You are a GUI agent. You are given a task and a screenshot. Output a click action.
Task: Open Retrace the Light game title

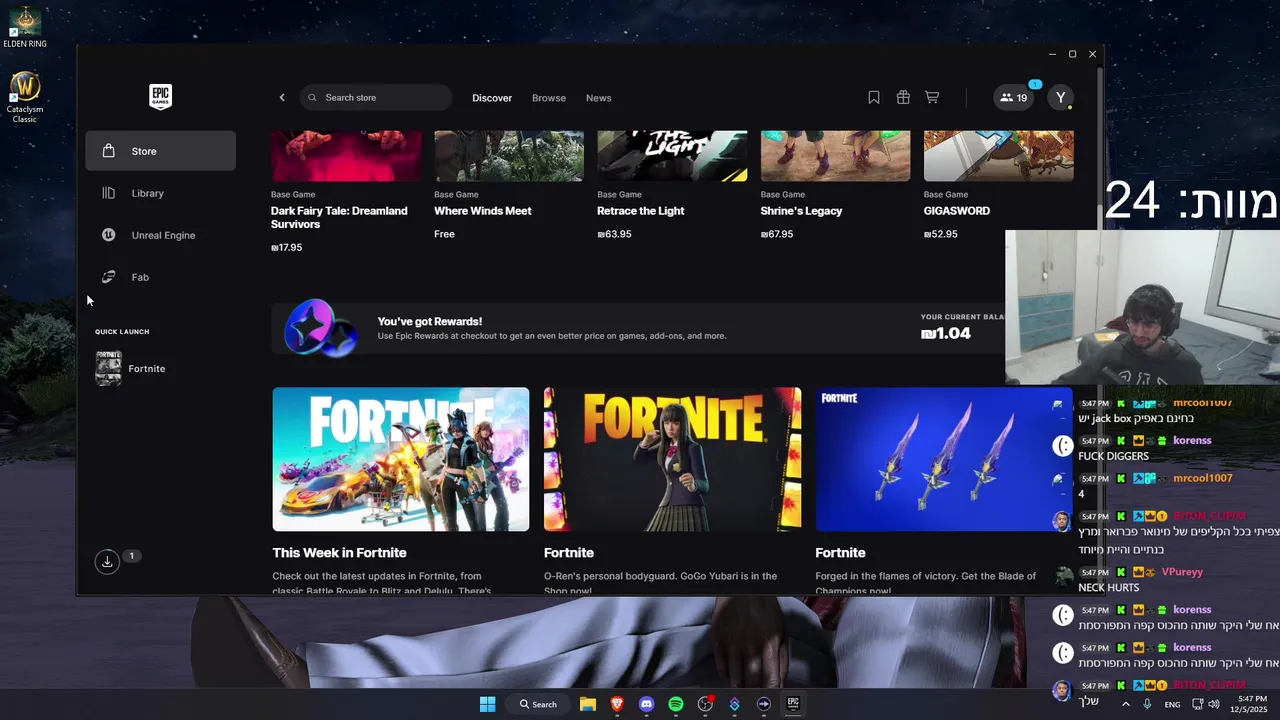[x=641, y=211]
